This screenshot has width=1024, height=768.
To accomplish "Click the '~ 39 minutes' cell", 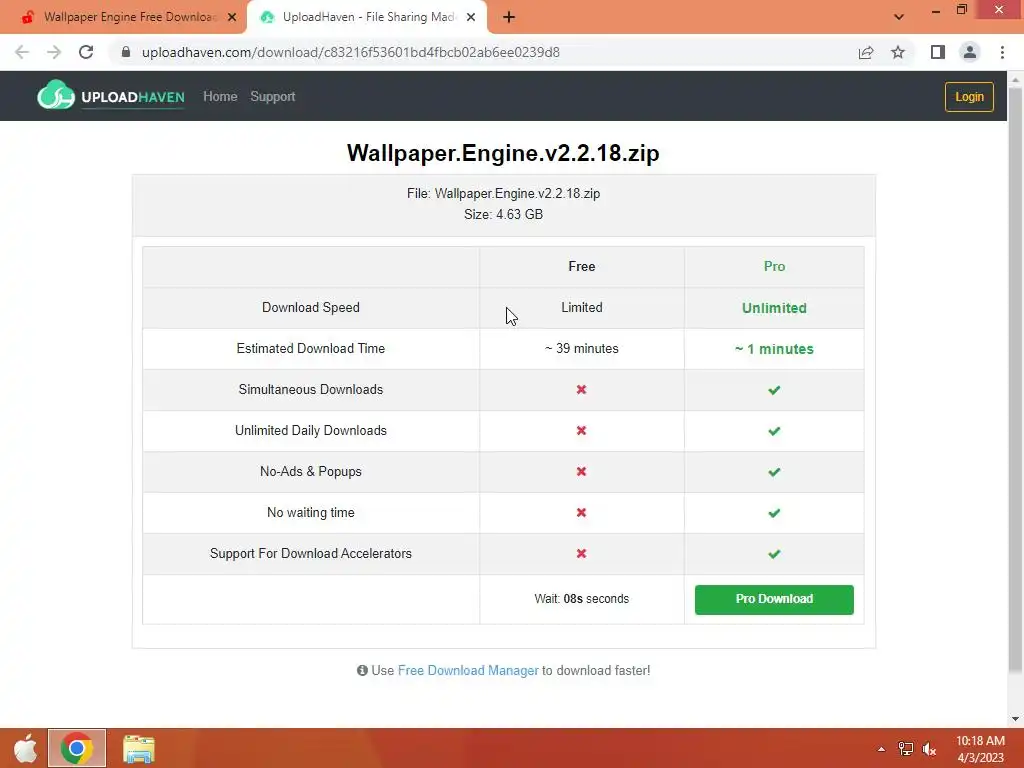I will click(x=582, y=348).
